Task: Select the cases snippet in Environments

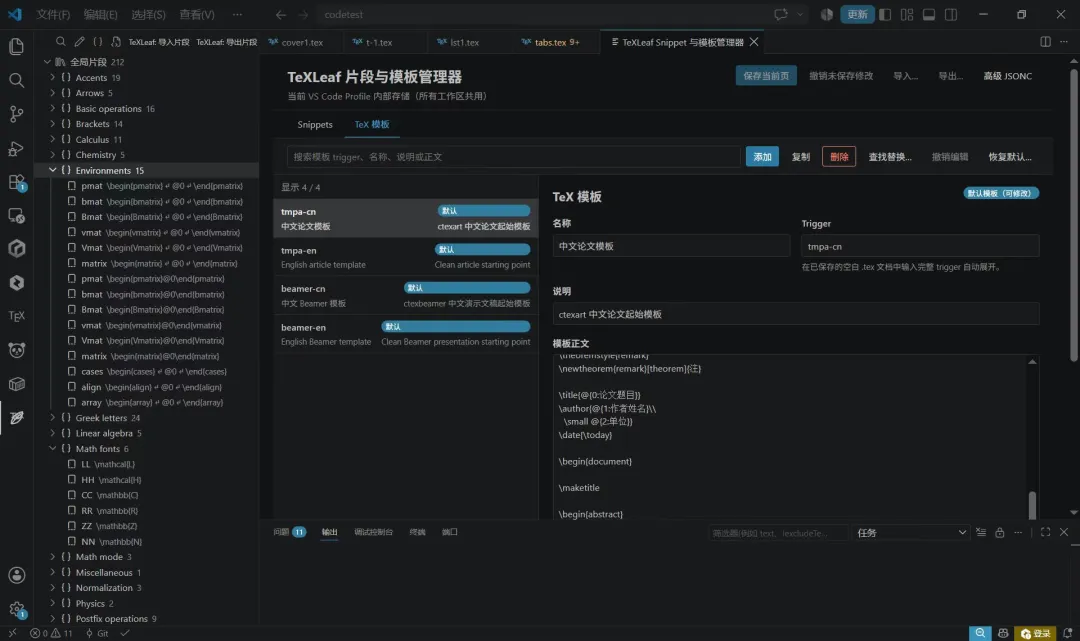Action: (x=153, y=372)
